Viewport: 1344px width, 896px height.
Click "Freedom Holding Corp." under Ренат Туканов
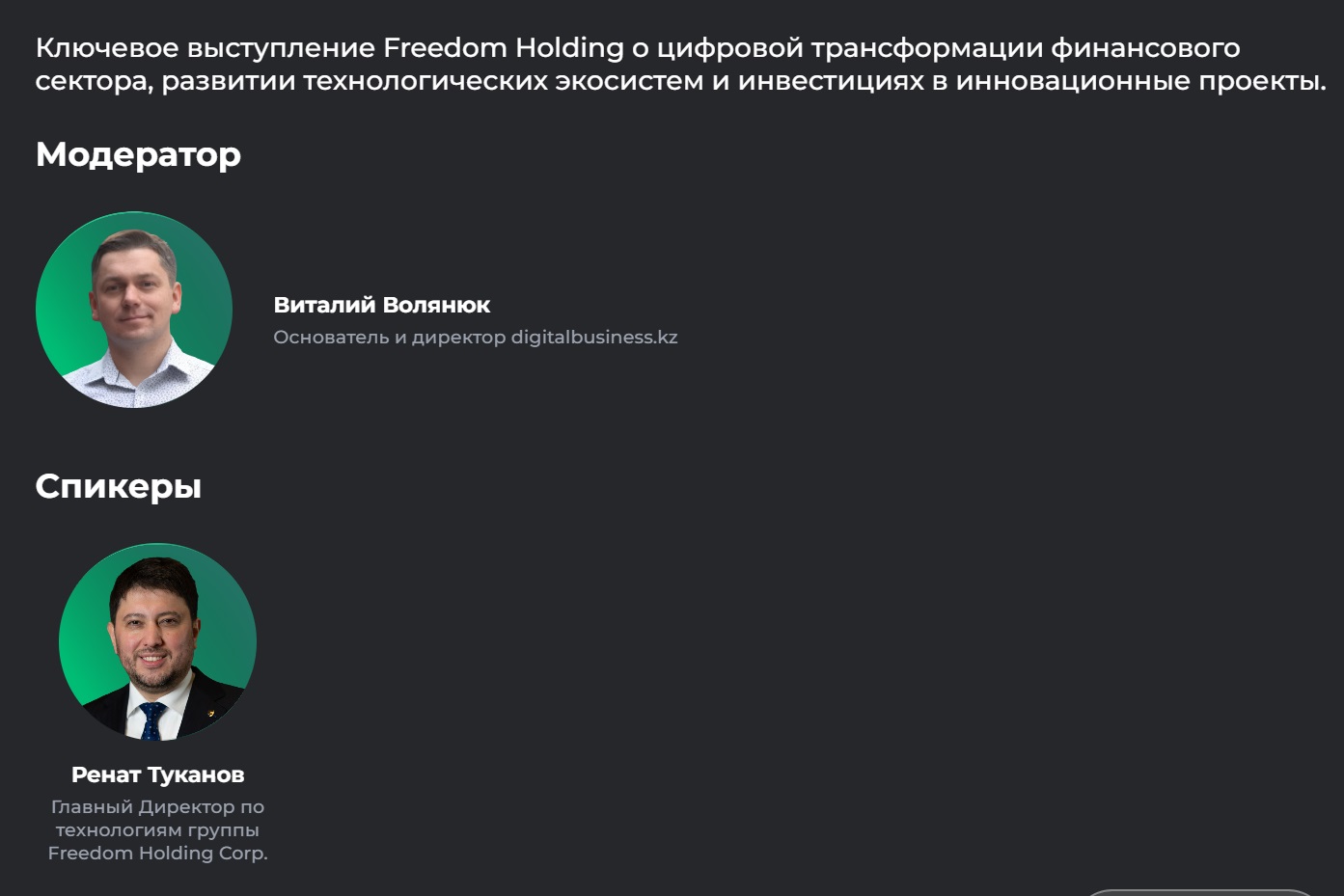tap(157, 854)
